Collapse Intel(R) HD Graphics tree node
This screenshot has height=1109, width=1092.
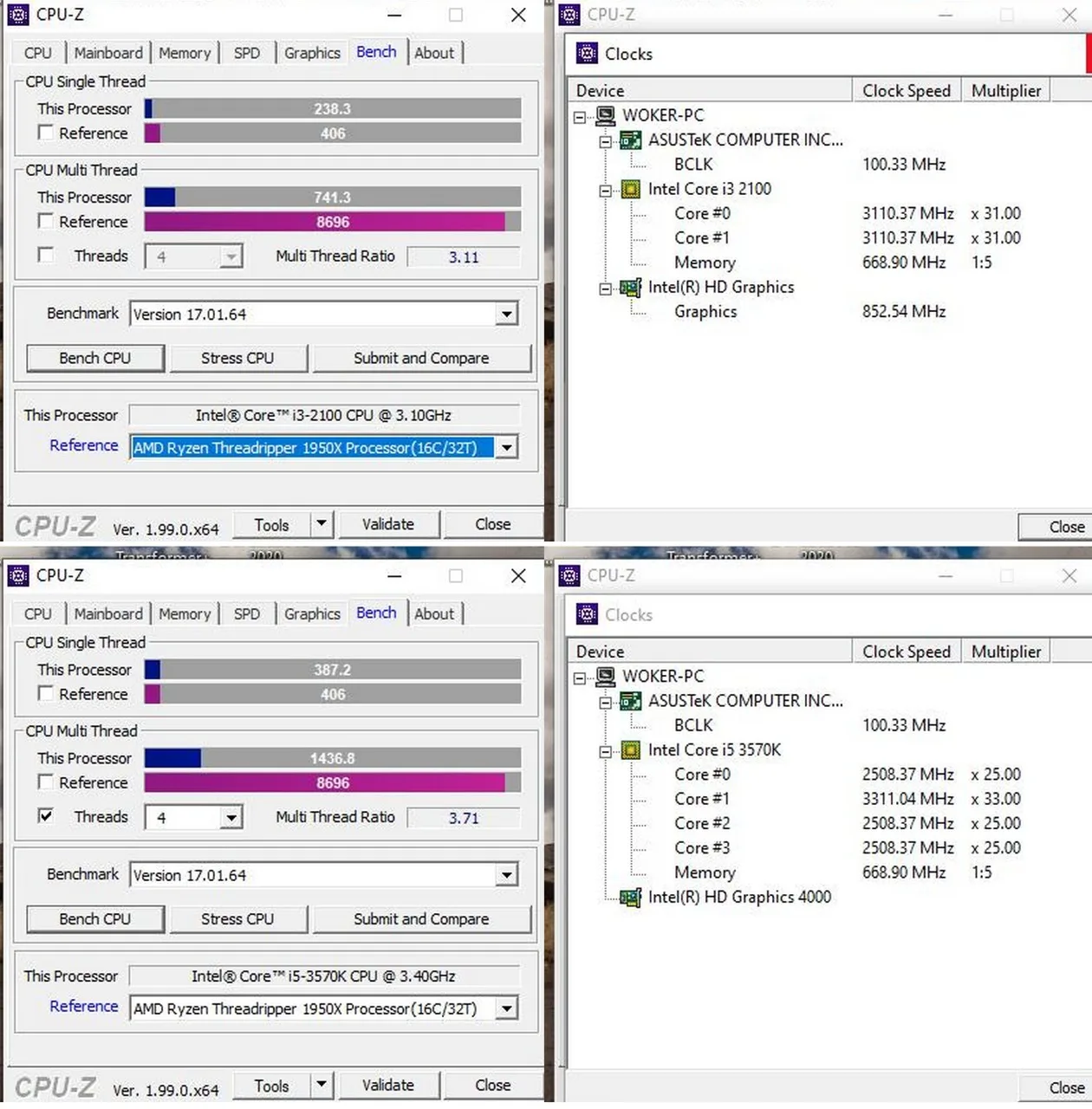[606, 289]
